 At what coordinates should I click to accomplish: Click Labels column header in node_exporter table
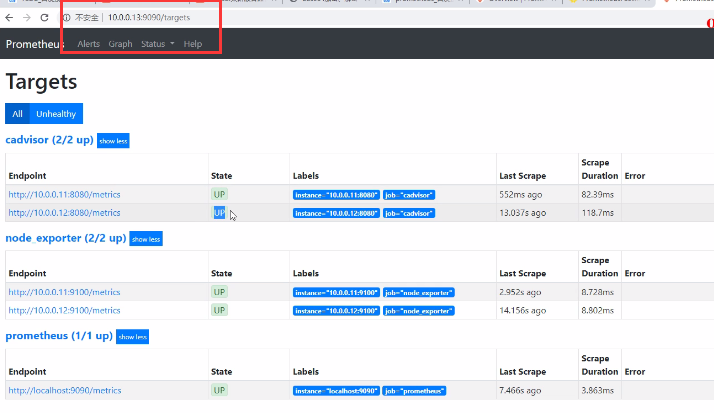pyautogui.click(x=306, y=273)
